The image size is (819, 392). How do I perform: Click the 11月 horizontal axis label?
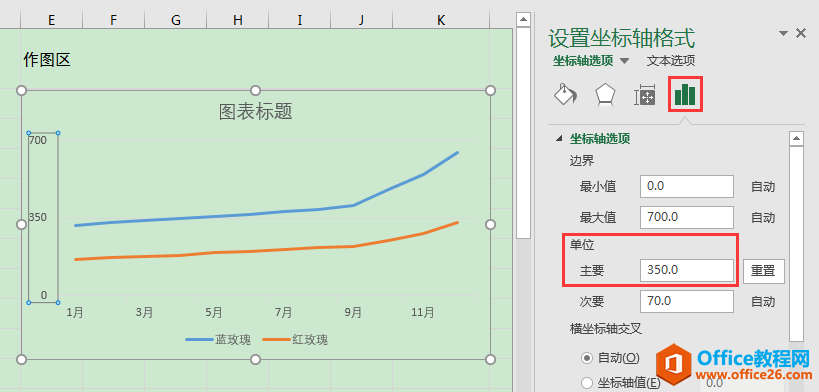coord(423,313)
